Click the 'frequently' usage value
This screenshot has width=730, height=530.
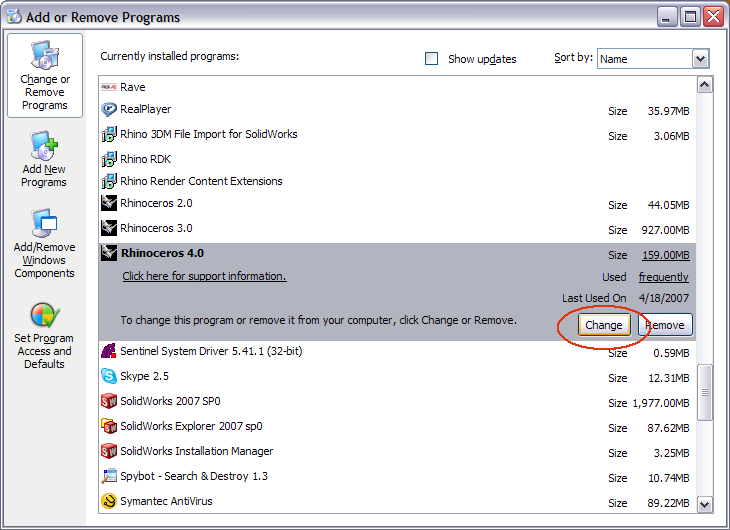663,277
